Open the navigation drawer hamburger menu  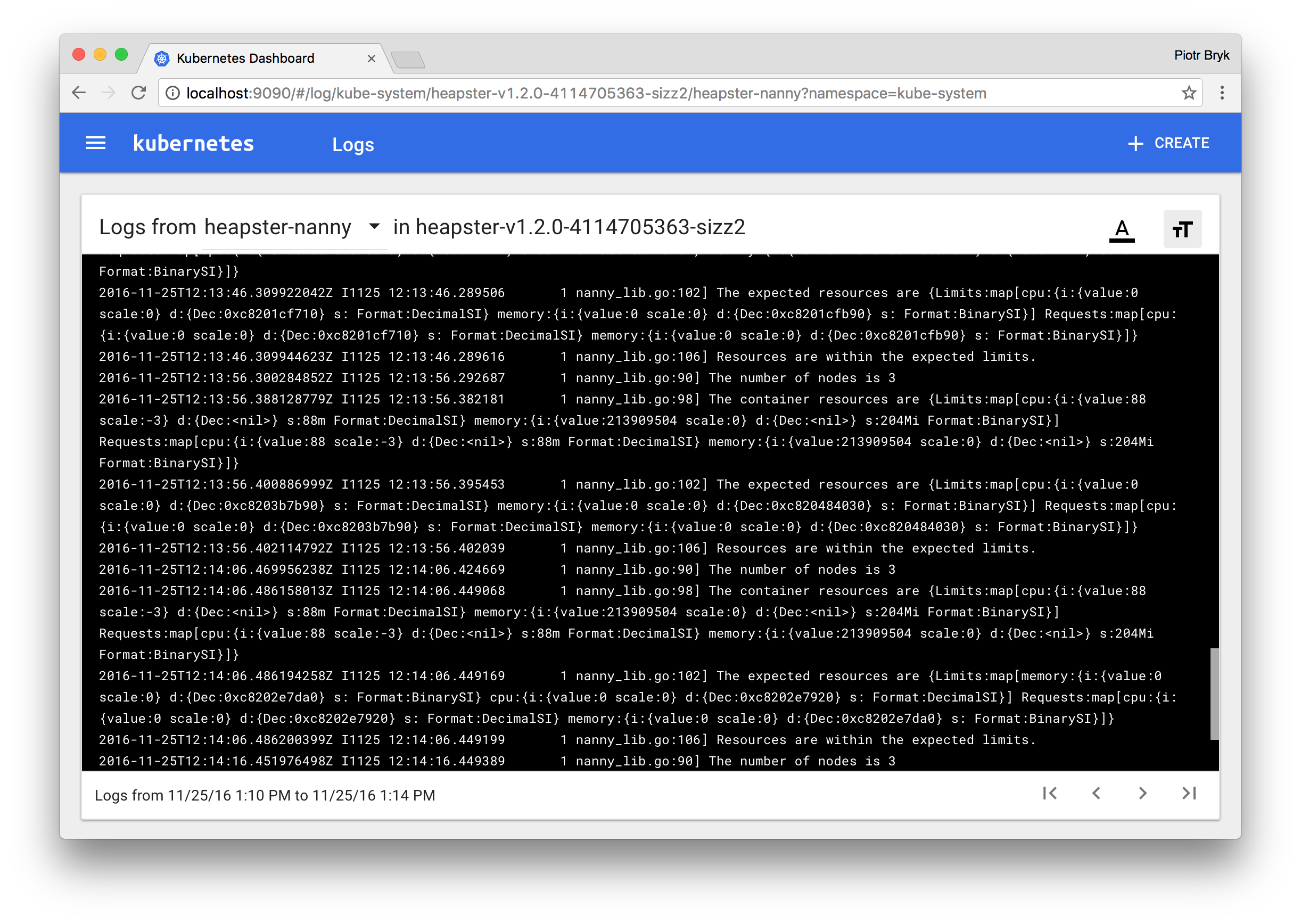[96, 143]
